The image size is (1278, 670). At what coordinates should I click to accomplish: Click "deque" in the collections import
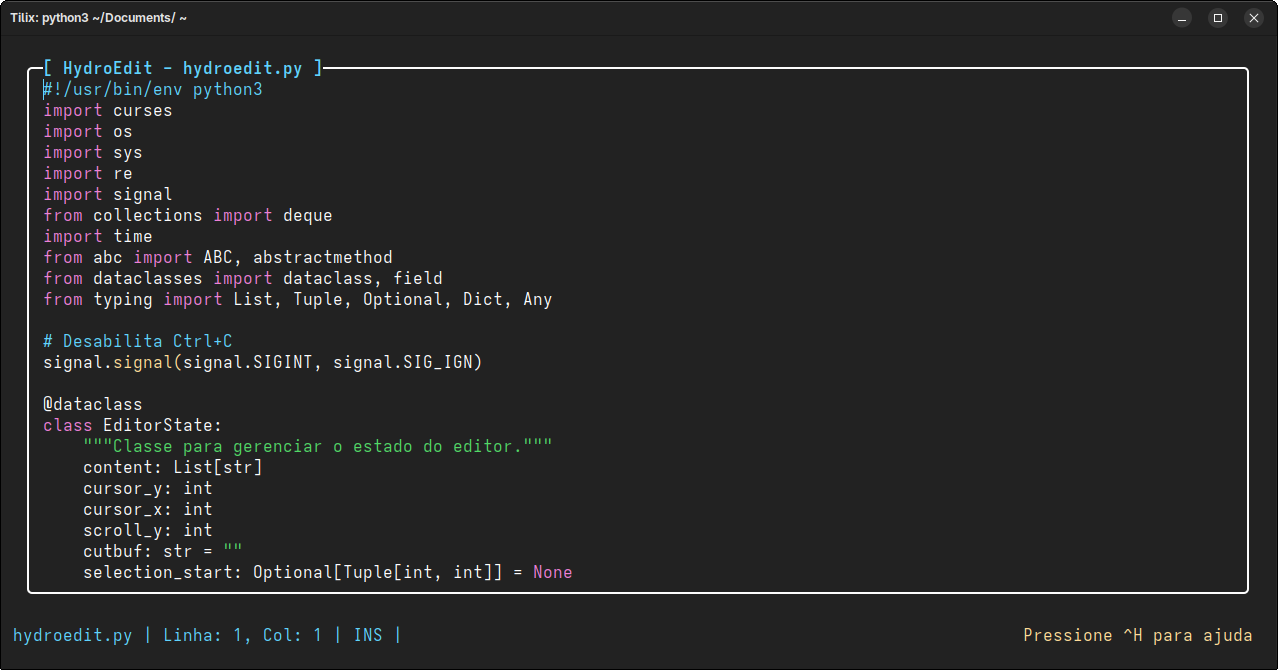click(307, 216)
